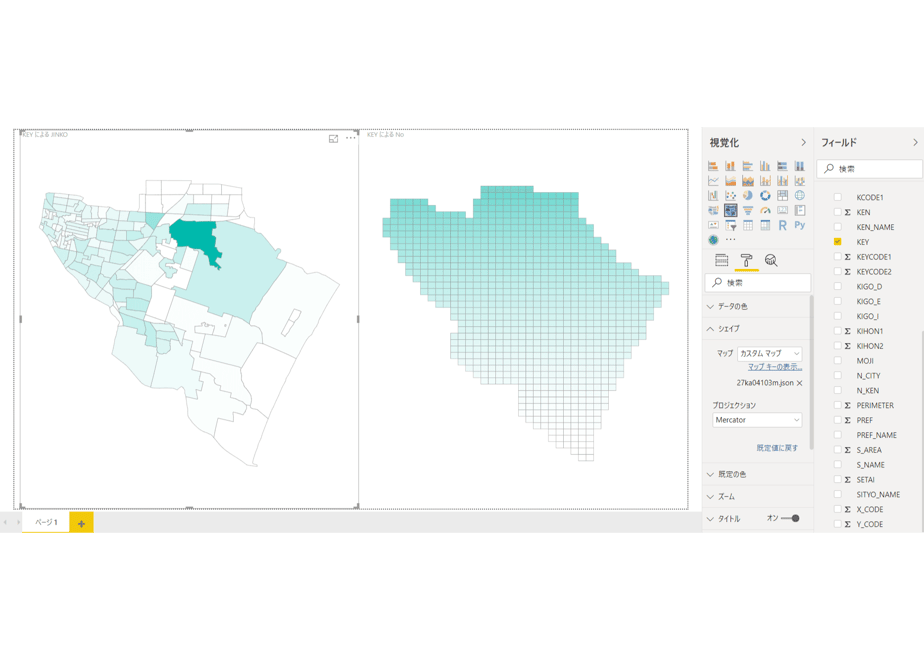Select the card visual

783,210
